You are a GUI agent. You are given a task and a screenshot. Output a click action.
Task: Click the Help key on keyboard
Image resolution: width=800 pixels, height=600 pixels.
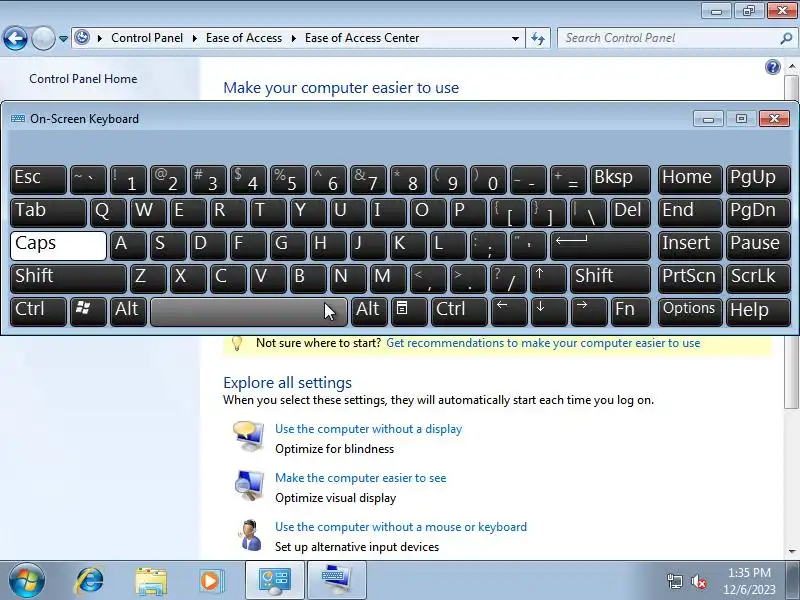[758, 312]
